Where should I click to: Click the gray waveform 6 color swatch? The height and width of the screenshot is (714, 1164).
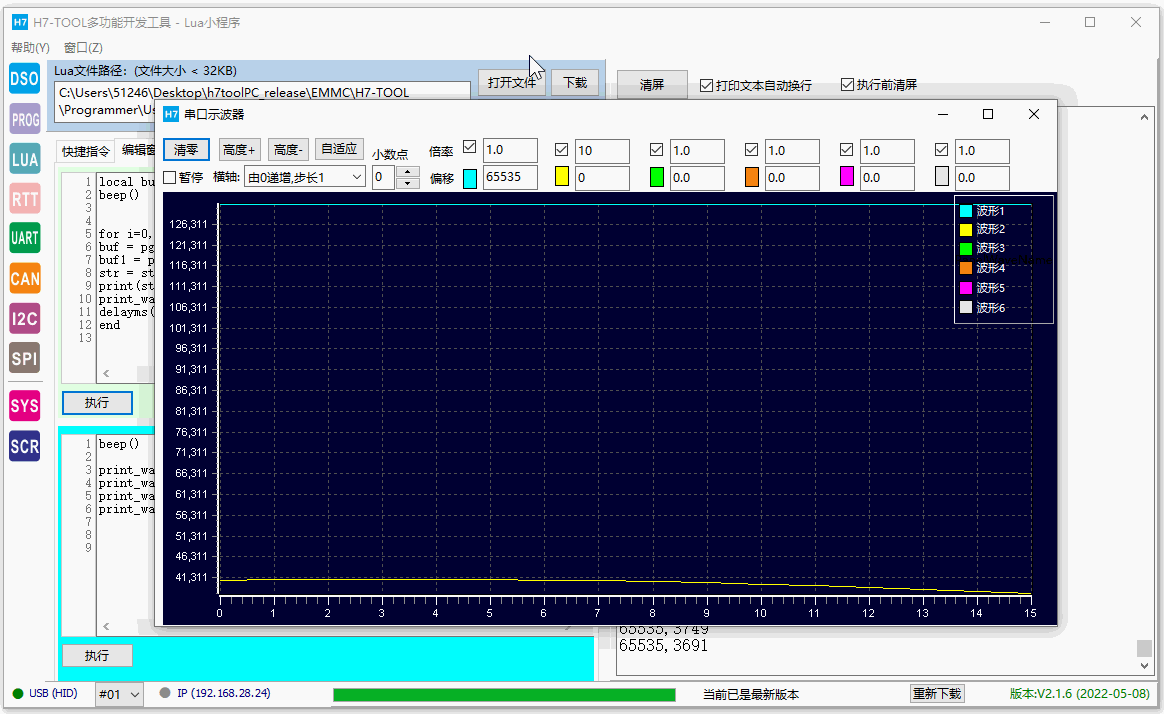tap(942, 177)
